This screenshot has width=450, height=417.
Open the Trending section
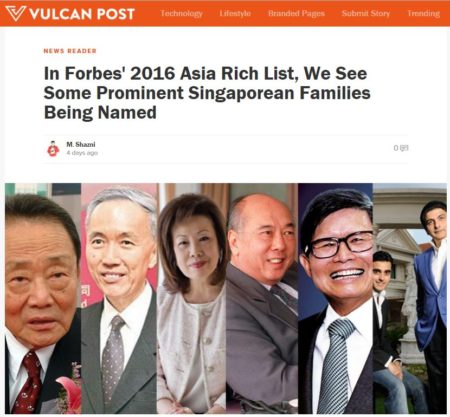click(423, 13)
